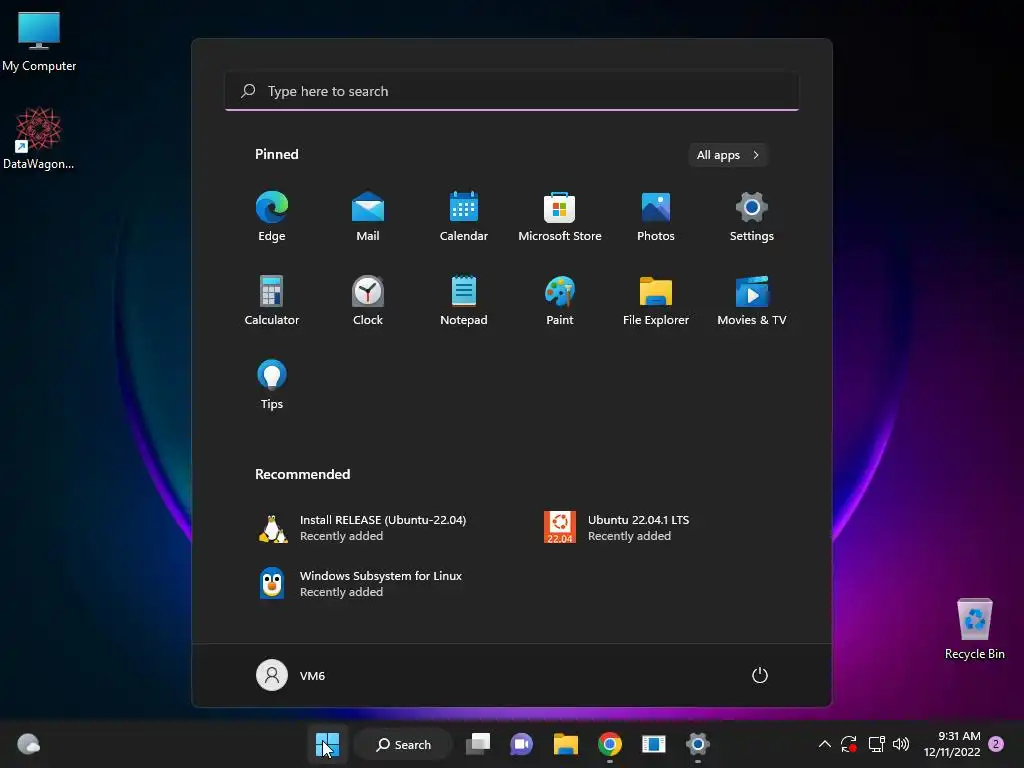
Task: Select the DataWagon desktop shortcut
Action: pyautogui.click(x=39, y=138)
